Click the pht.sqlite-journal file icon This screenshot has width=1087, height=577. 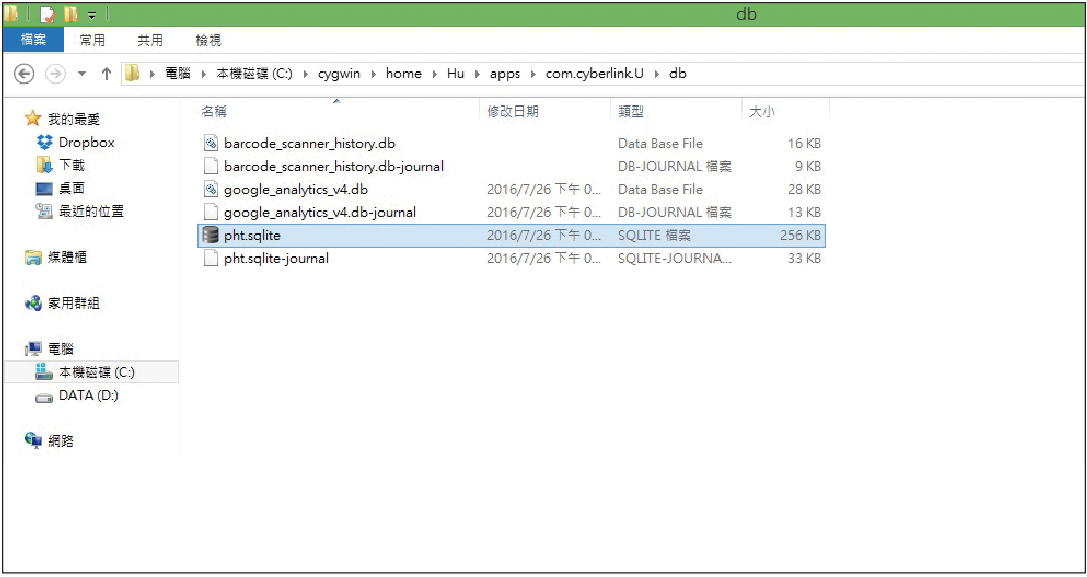(x=211, y=258)
